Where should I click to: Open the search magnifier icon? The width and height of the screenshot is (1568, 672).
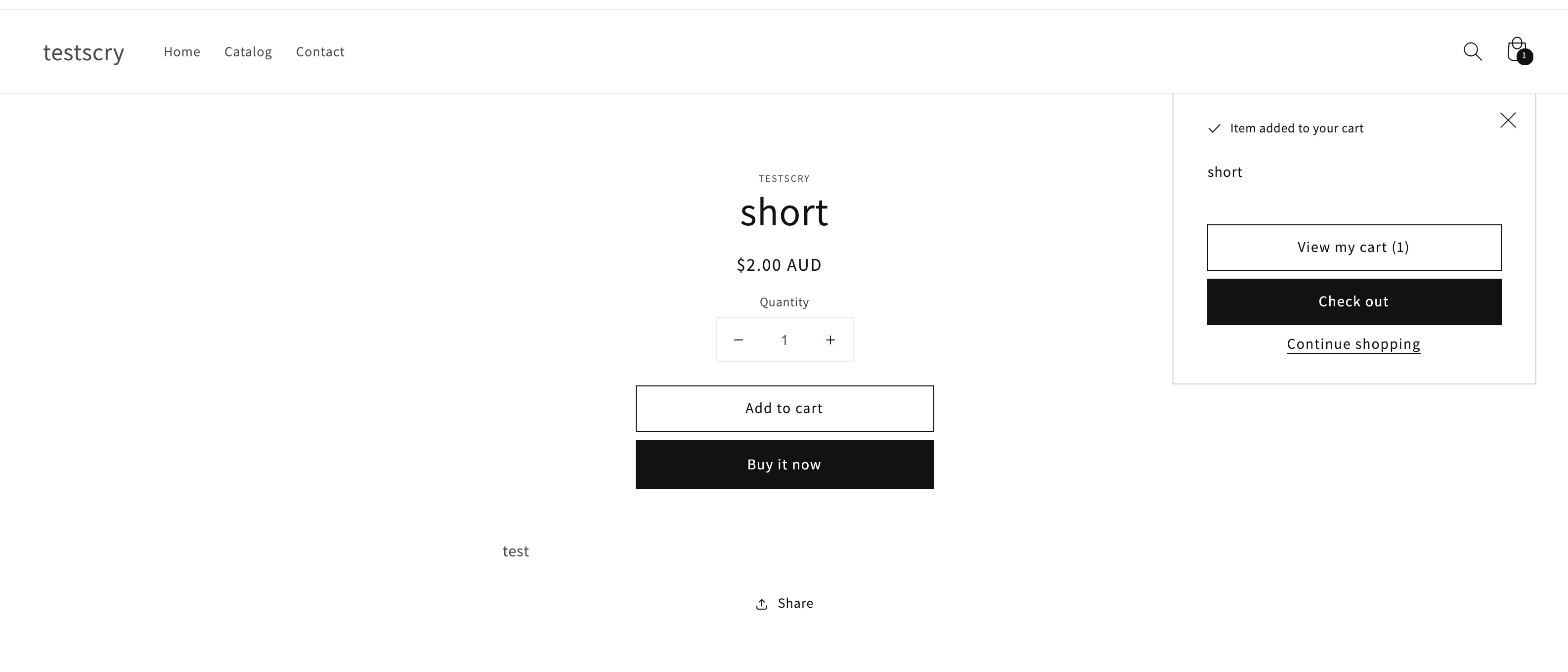1473,52
